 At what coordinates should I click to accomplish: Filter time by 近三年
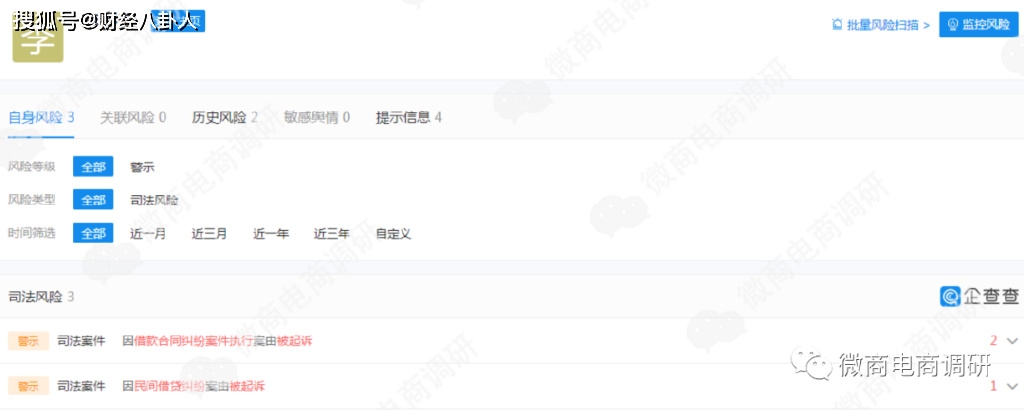332,233
